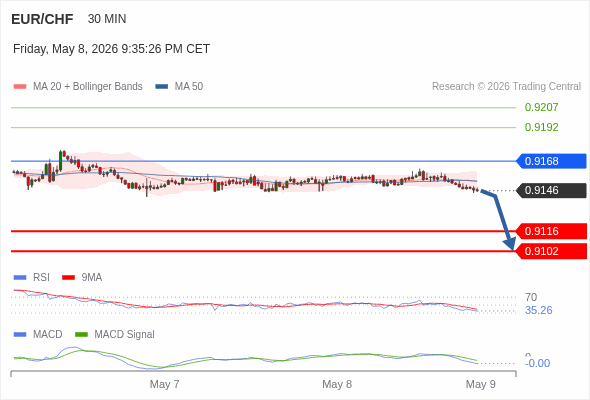Click the black 0.9146 current price tag
This screenshot has height=400, width=590.
coord(551,190)
